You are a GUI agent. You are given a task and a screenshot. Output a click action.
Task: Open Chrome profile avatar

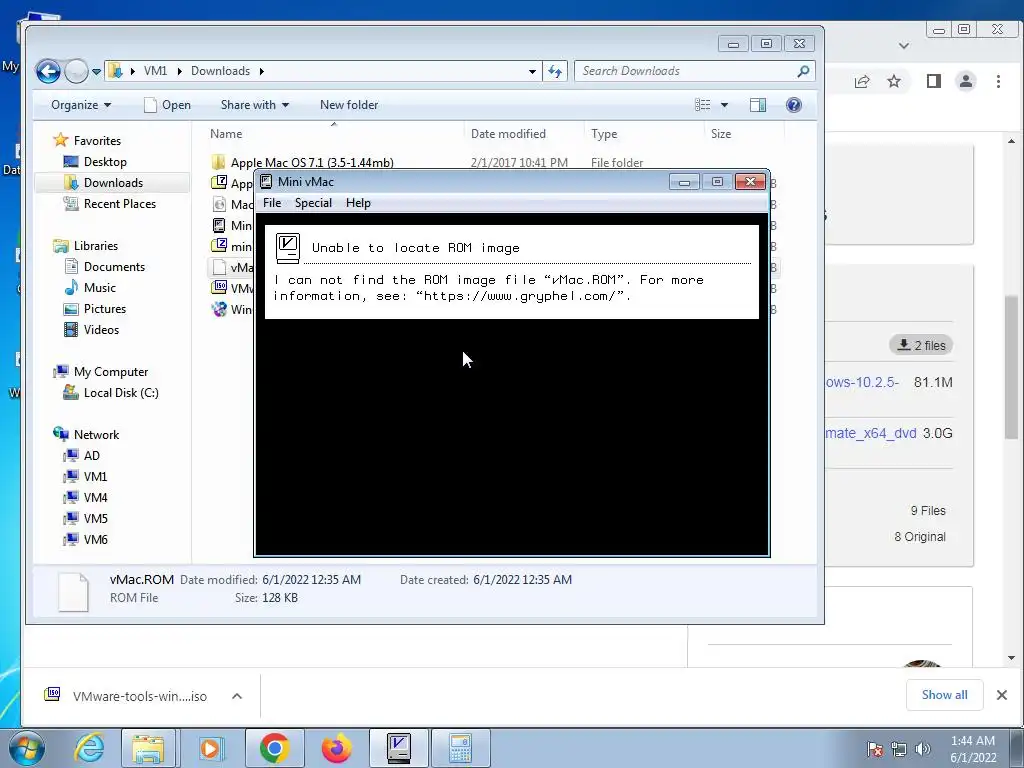click(x=966, y=81)
